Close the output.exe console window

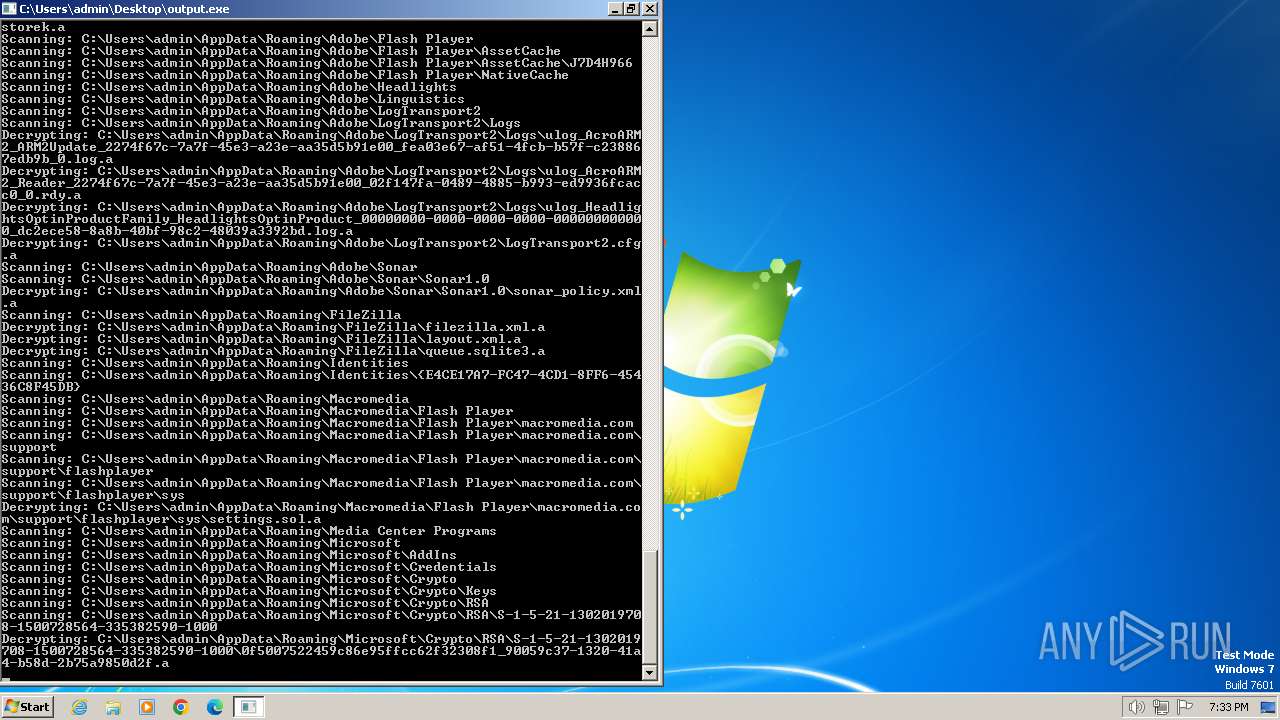pos(650,9)
